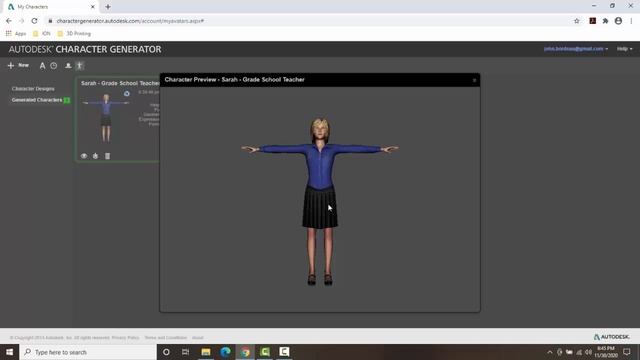Open the taskbar clock and date
640x360 pixels.
point(606,352)
